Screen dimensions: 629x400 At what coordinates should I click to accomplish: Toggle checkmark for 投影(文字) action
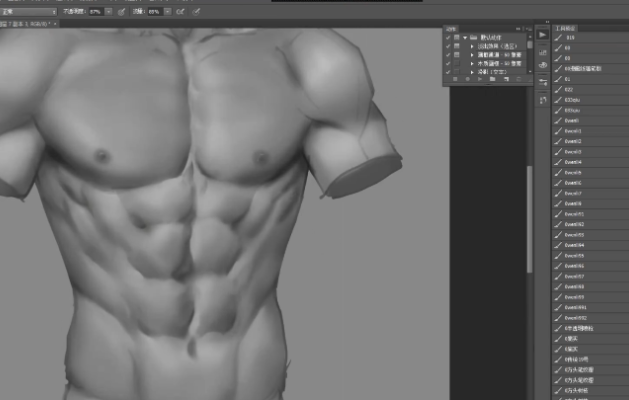448,72
